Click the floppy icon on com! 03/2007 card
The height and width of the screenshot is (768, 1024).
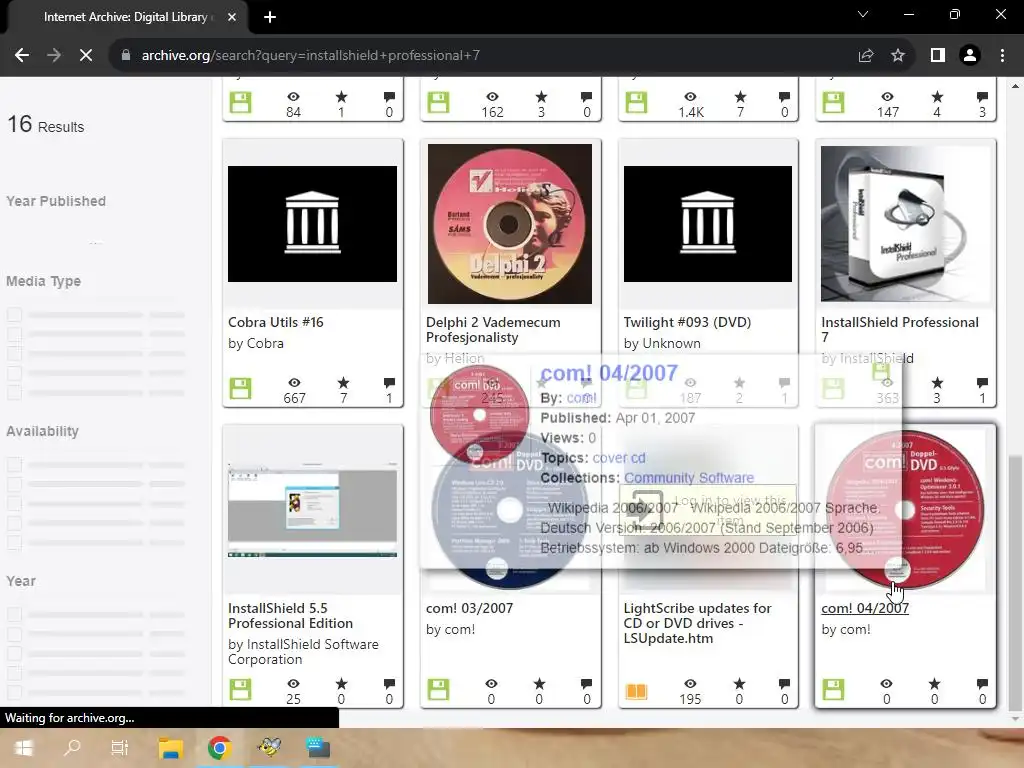pyautogui.click(x=438, y=689)
